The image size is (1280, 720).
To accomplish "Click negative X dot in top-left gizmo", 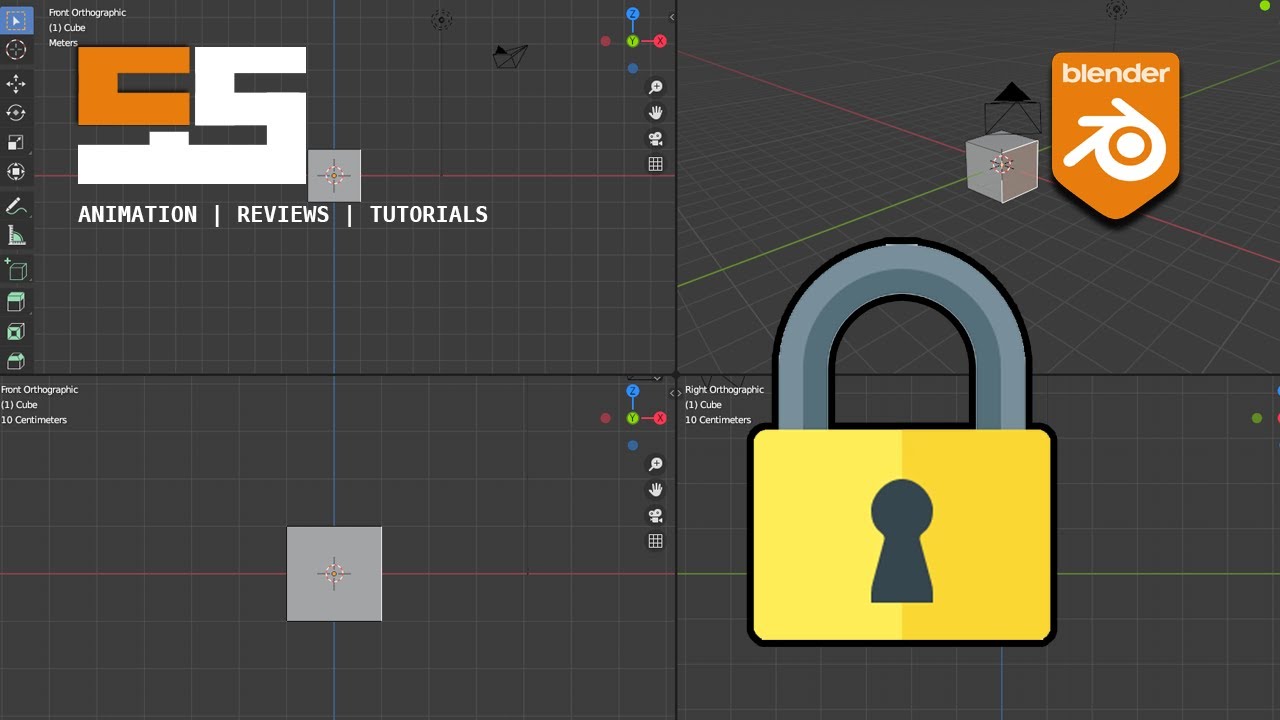I will [606, 41].
